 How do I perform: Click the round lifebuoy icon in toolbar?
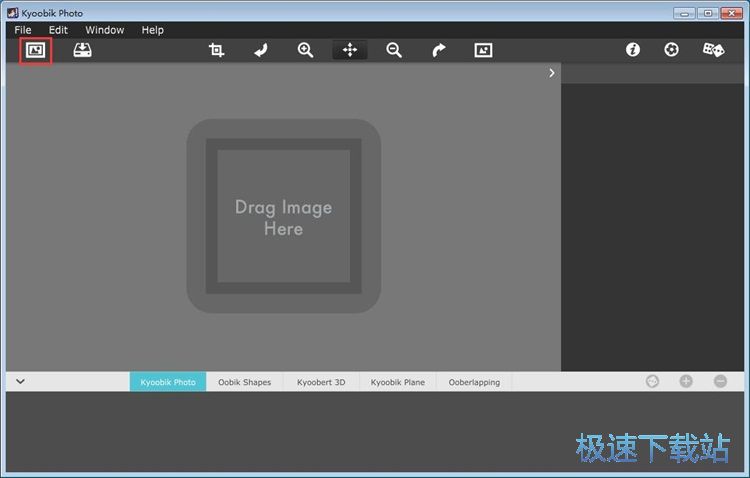pyautogui.click(x=671, y=50)
